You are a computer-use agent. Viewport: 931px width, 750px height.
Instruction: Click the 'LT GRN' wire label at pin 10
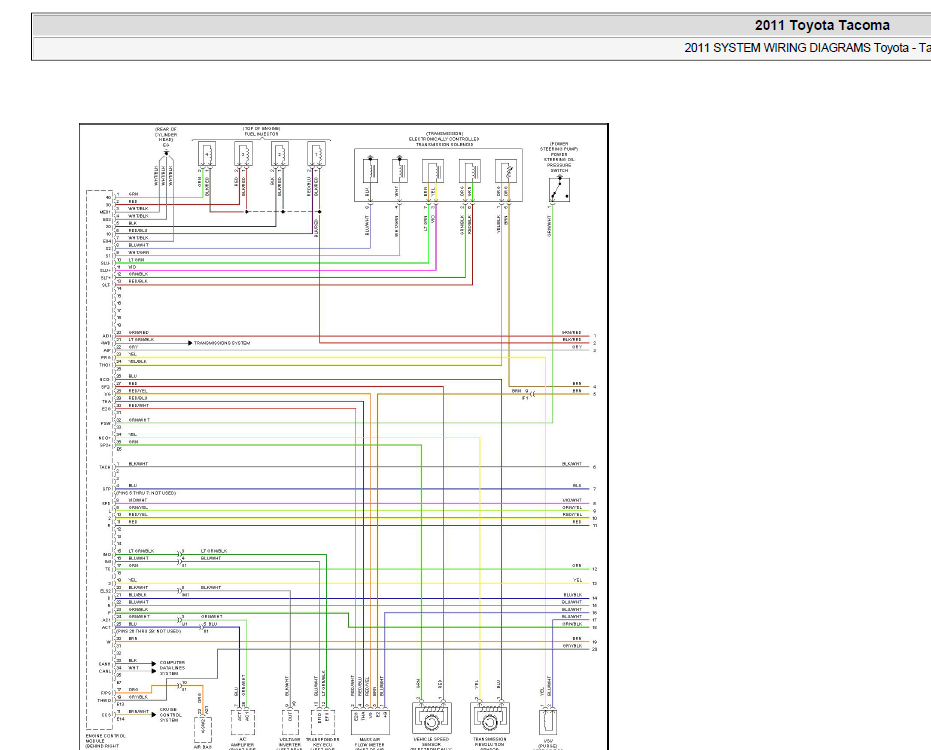[x=136, y=260]
